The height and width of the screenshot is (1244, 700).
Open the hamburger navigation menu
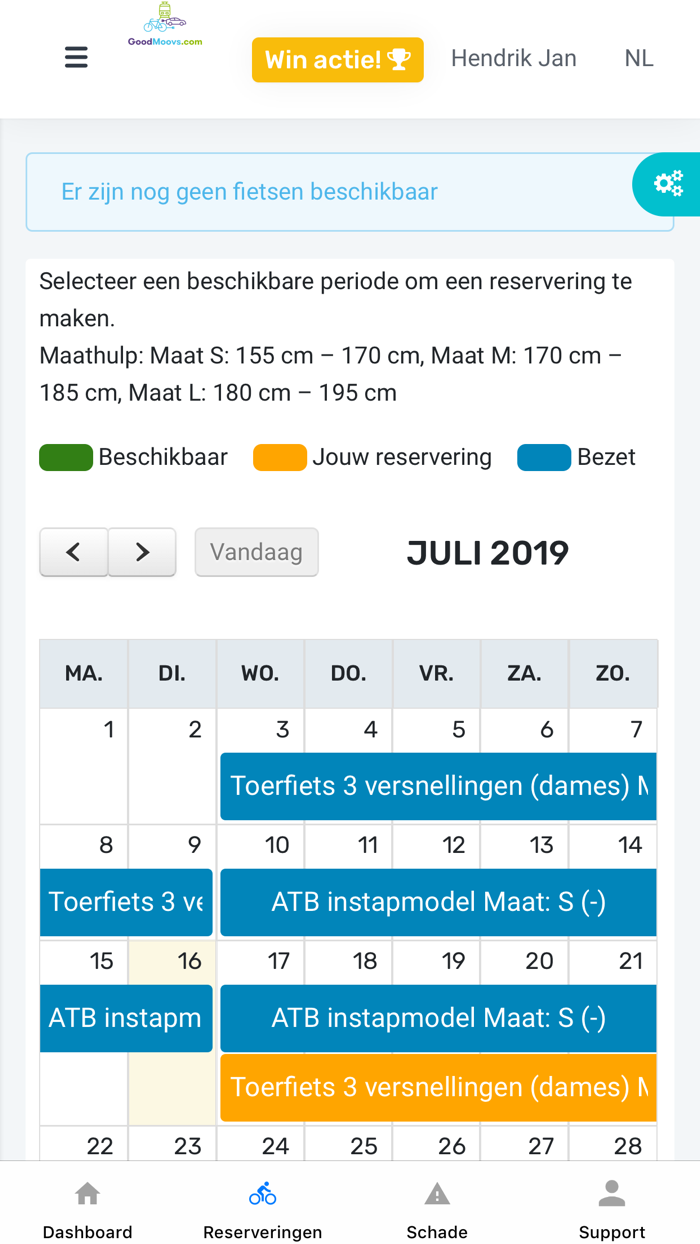click(x=76, y=57)
